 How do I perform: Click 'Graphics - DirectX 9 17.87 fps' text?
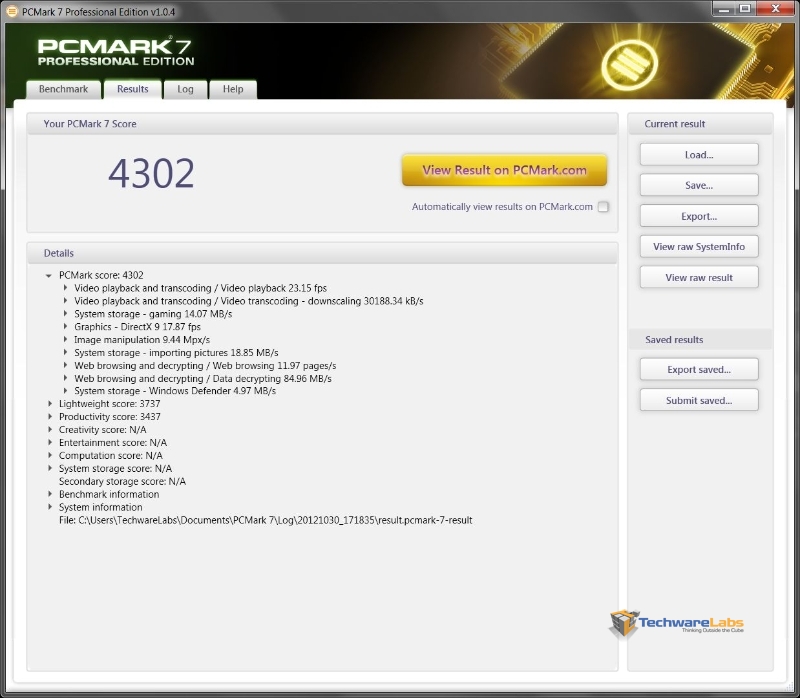tap(137, 327)
